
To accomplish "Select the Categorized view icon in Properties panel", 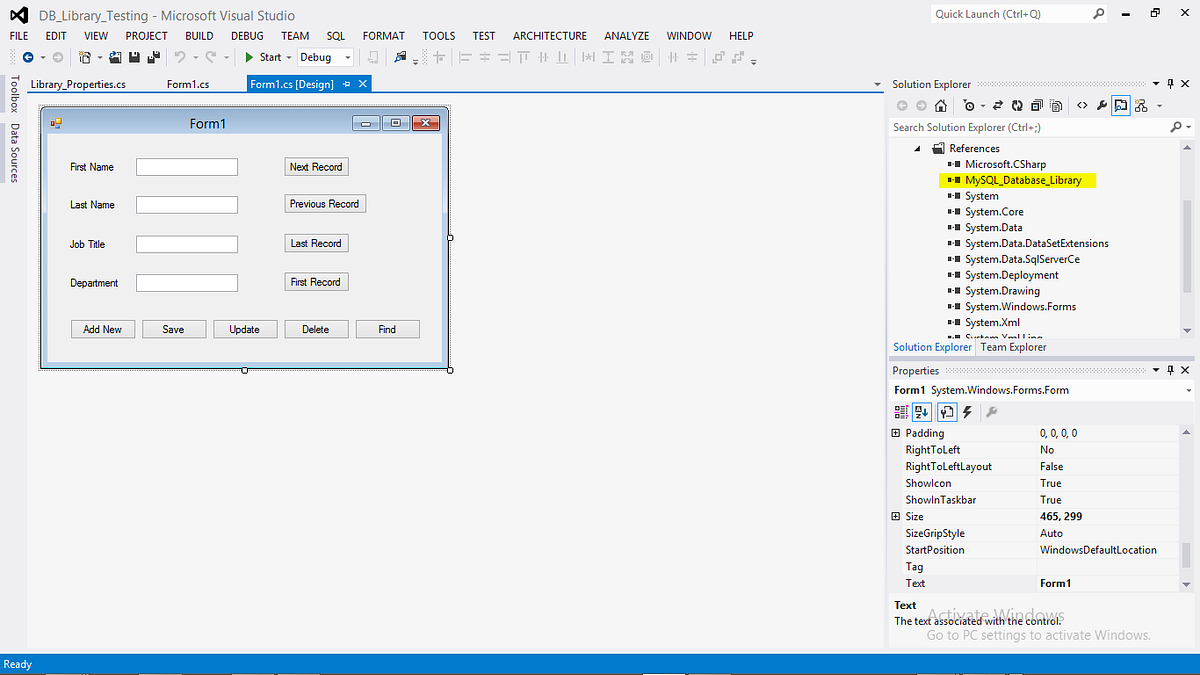I will [x=901, y=411].
